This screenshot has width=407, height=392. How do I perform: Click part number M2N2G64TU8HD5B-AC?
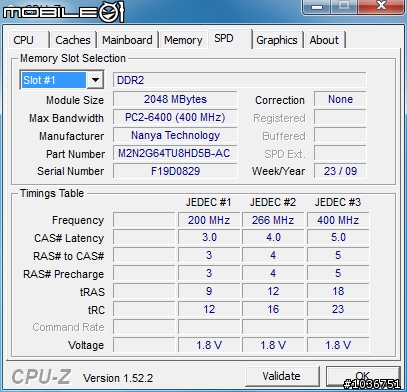pos(175,153)
